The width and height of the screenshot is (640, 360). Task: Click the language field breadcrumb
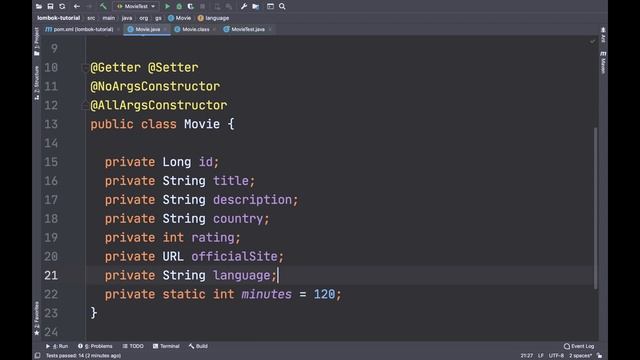click(x=213, y=18)
